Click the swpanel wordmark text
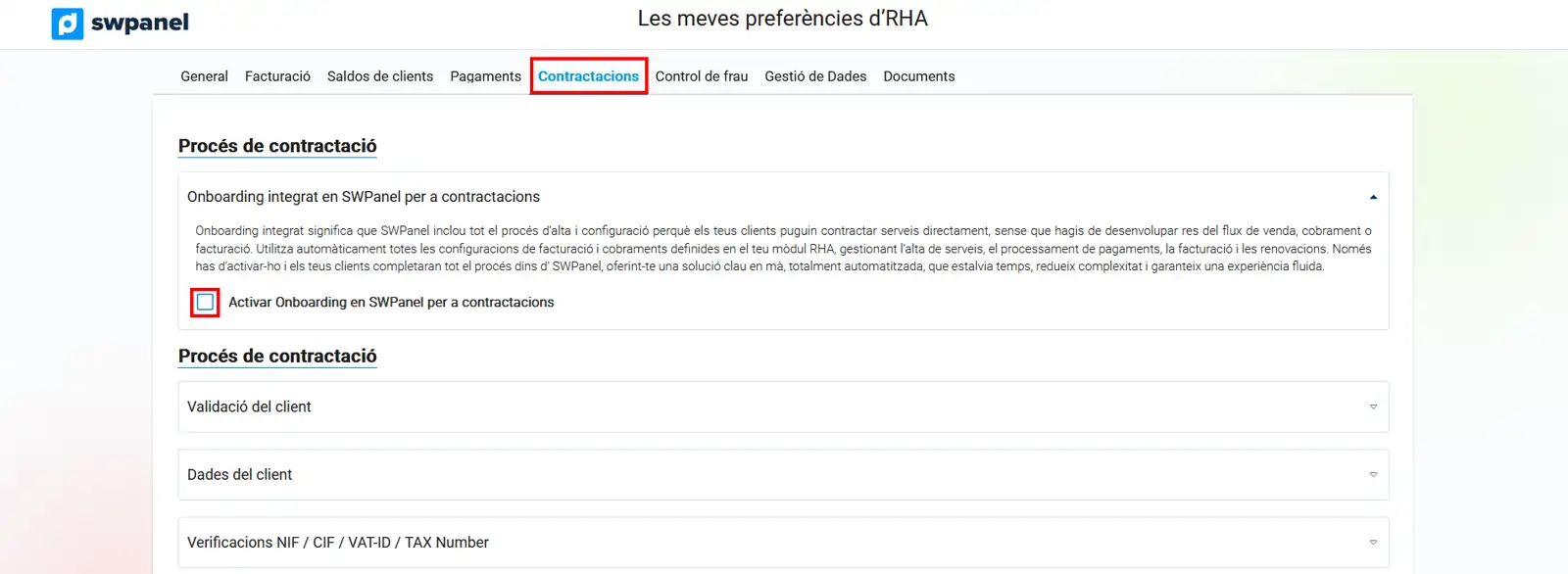 point(139,24)
